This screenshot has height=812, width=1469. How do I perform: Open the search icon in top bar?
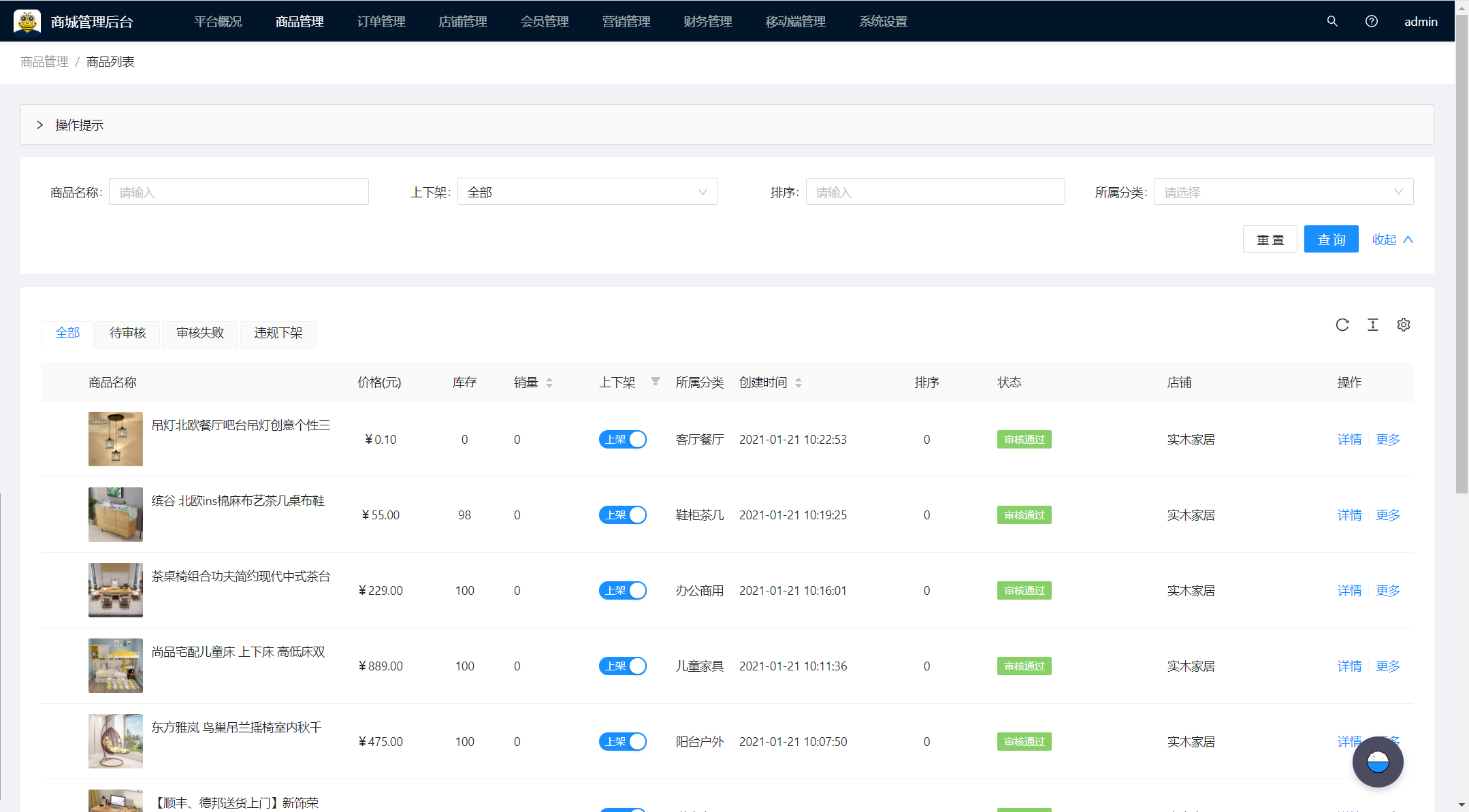click(x=1332, y=21)
